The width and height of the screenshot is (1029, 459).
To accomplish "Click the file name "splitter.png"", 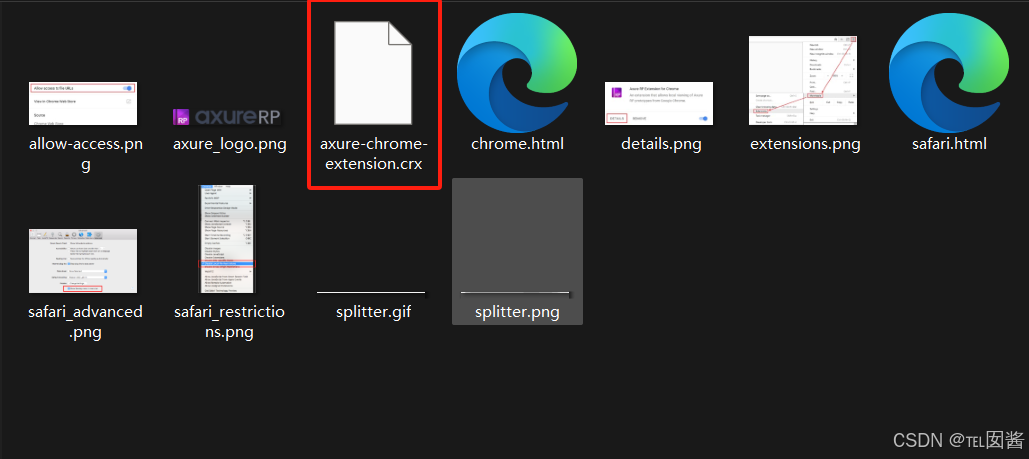I will [517, 312].
